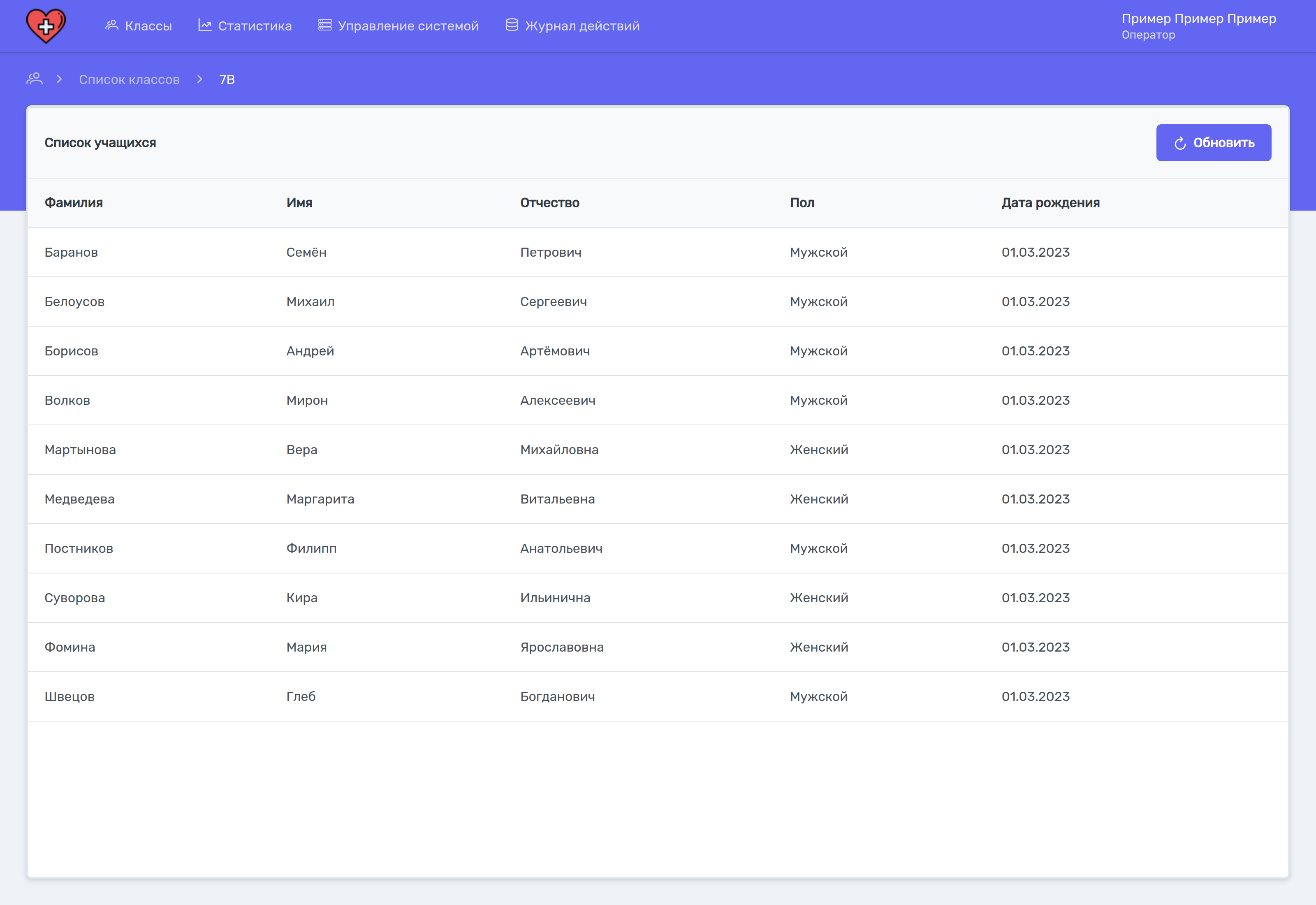Screen dimensions: 1316x905
Task: Click the Отчество column header
Action: [x=550, y=203]
